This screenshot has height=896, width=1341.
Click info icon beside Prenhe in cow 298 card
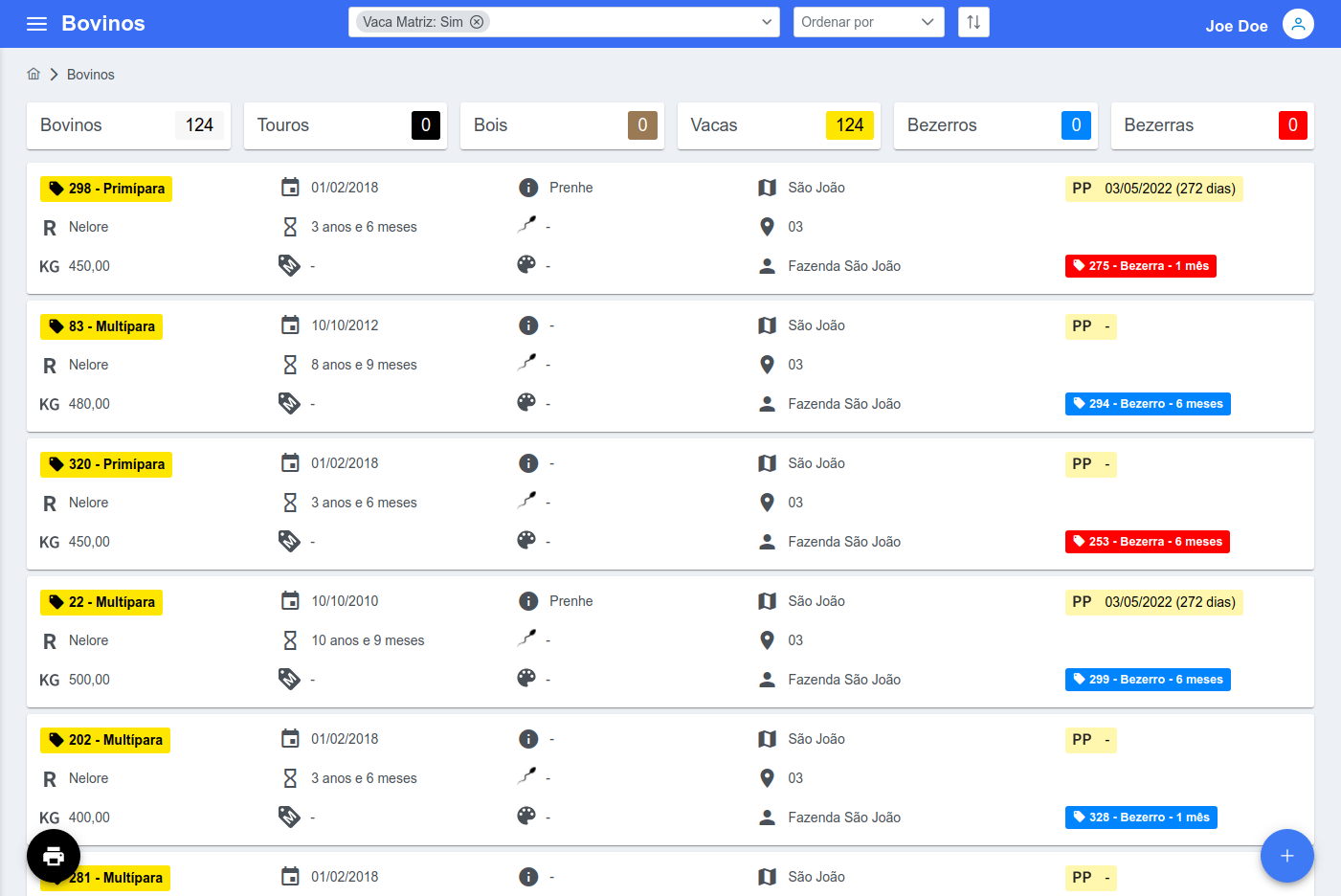[528, 188]
